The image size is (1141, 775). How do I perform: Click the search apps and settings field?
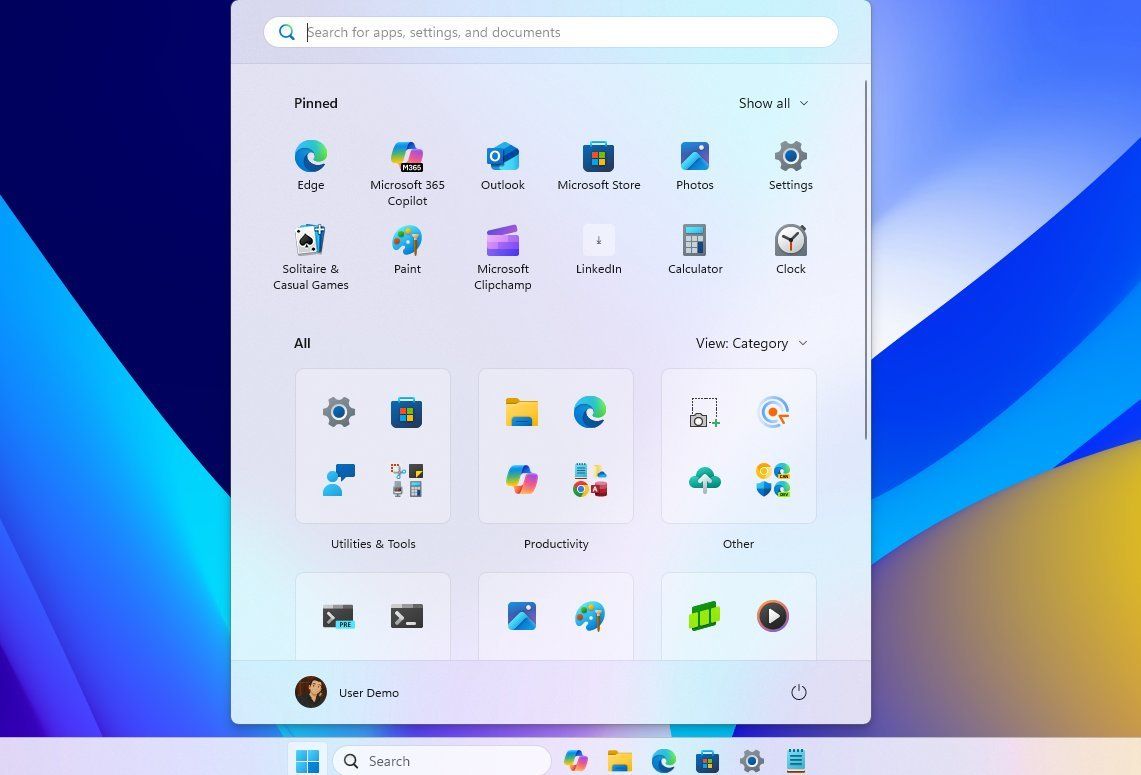click(550, 32)
